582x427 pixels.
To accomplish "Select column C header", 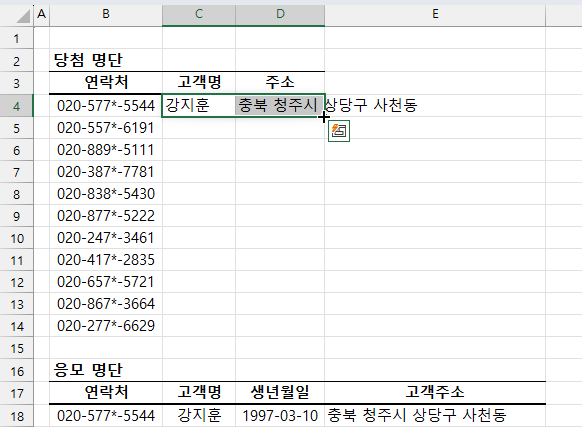I will pyautogui.click(x=199, y=14).
